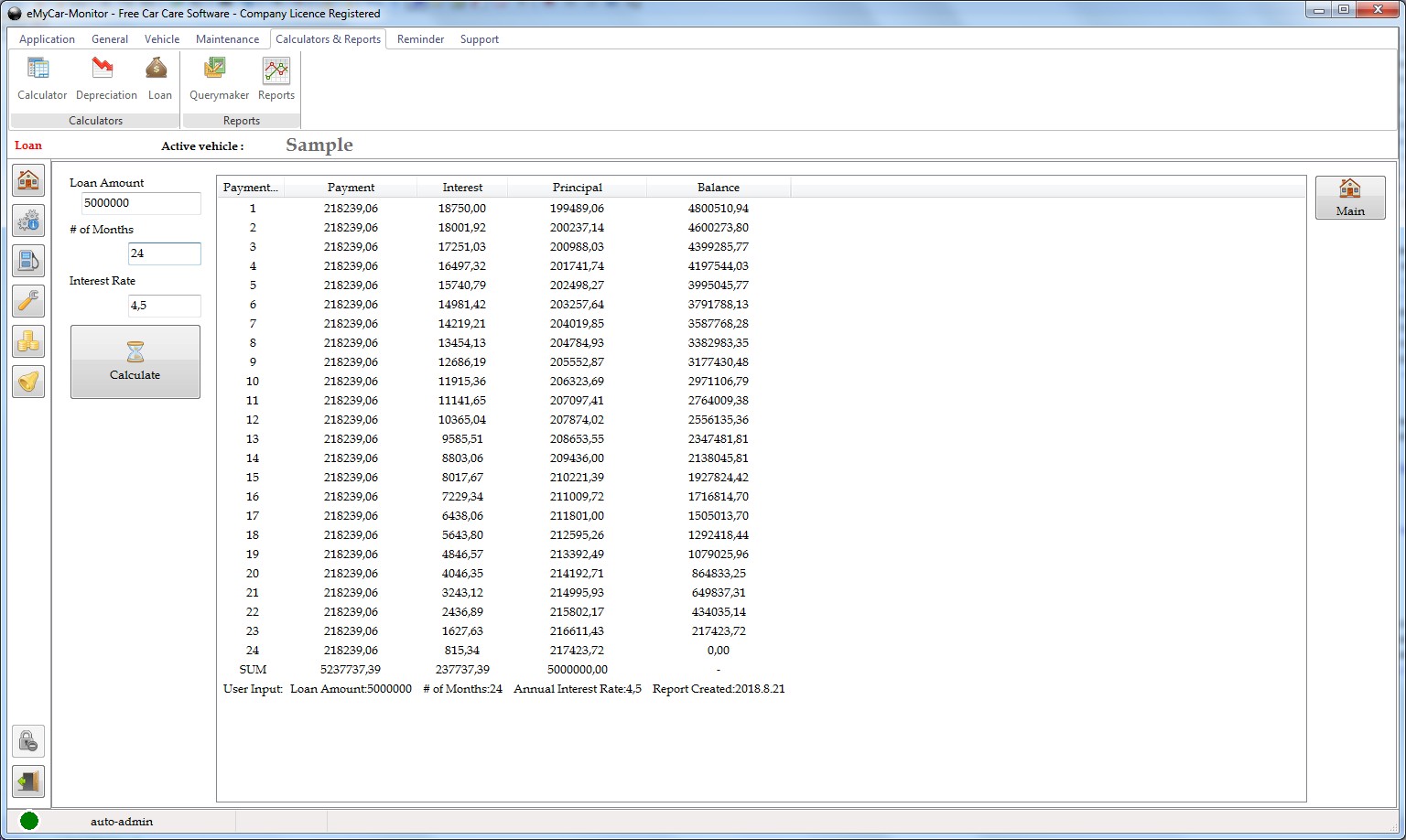Open Reports from the ribbon
This screenshot has width=1406, height=840.
pos(276,79)
